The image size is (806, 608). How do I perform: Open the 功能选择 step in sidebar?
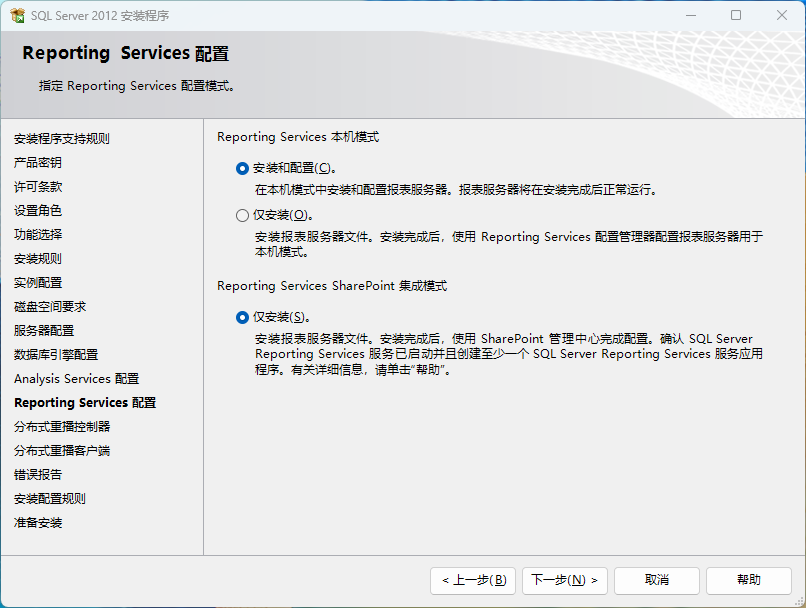click(x=38, y=235)
